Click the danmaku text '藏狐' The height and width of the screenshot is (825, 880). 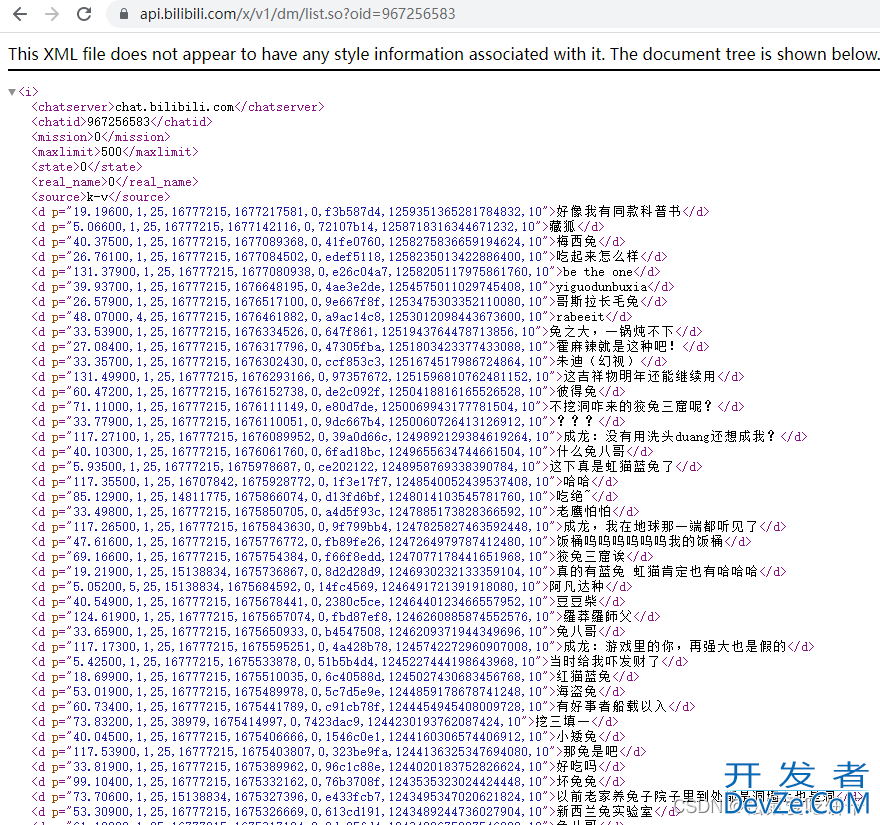[x=563, y=227]
